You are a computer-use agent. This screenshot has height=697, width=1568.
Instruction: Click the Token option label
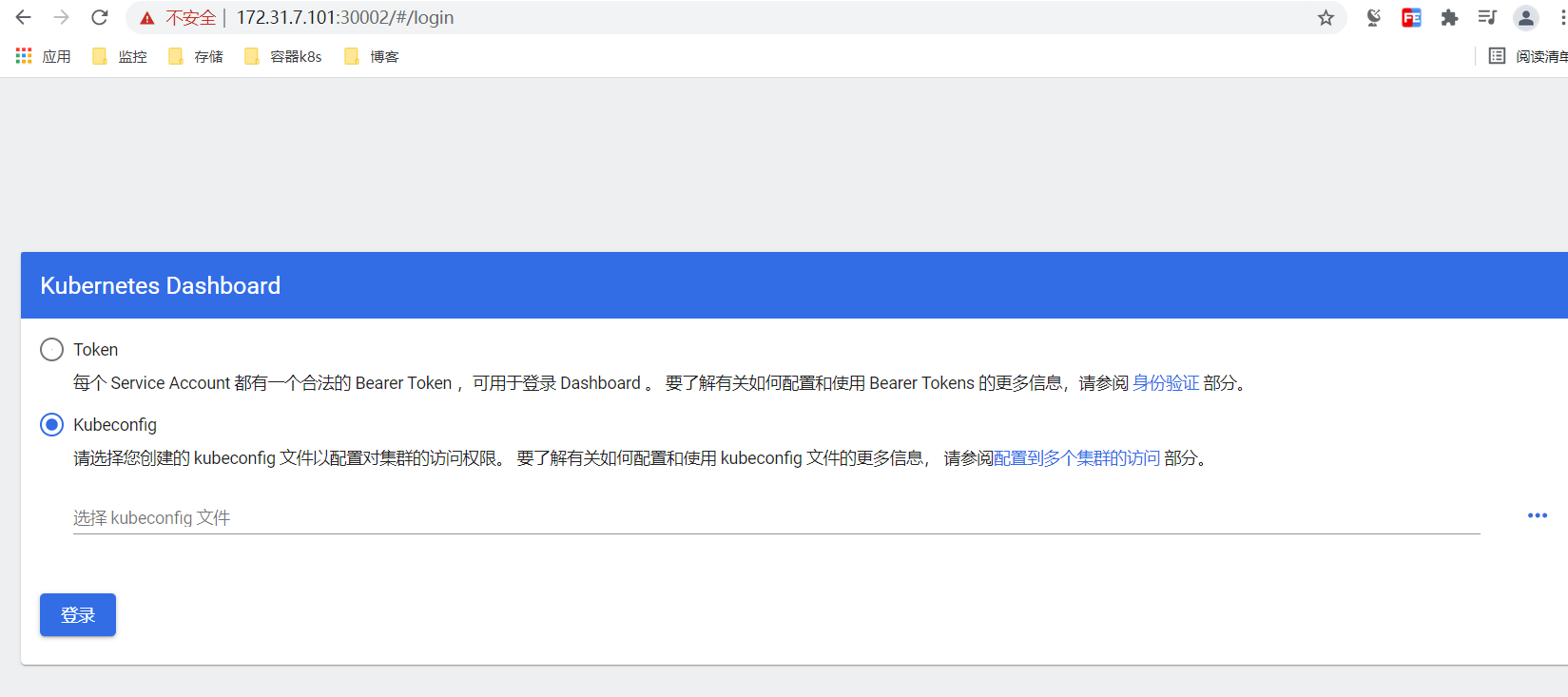(x=96, y=350)
